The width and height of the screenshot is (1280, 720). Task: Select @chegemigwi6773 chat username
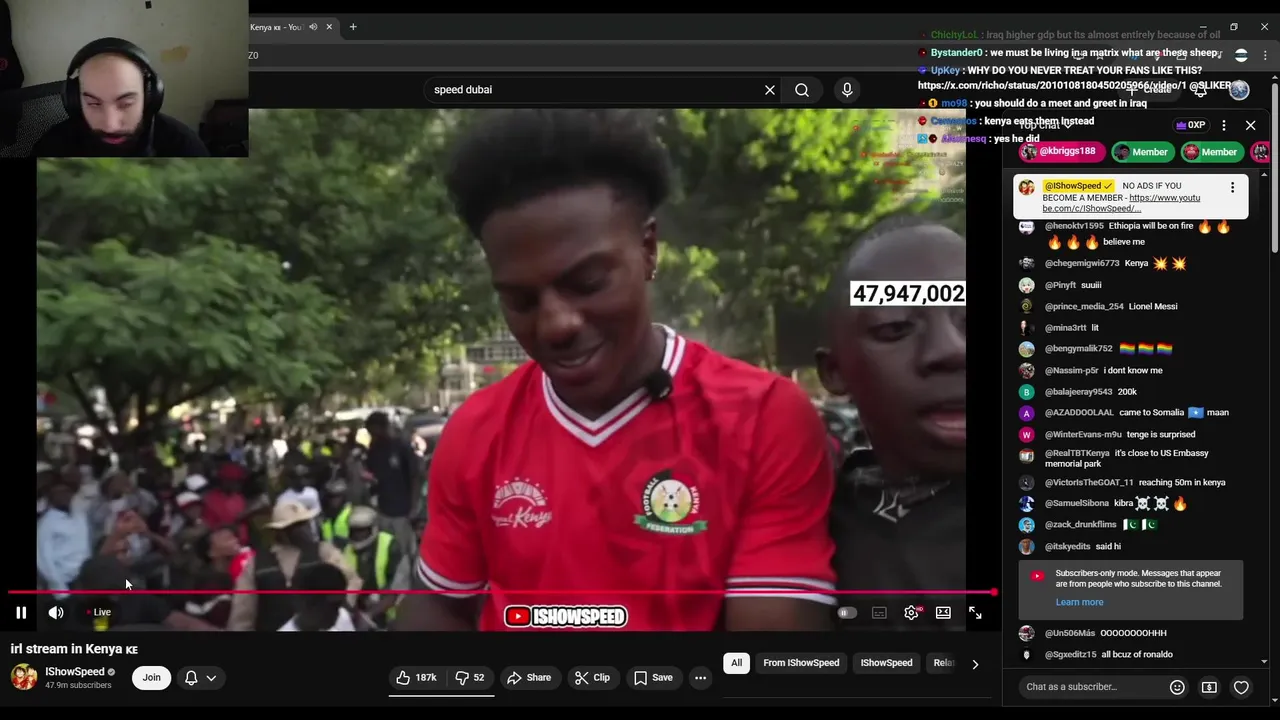point(1082,264)
